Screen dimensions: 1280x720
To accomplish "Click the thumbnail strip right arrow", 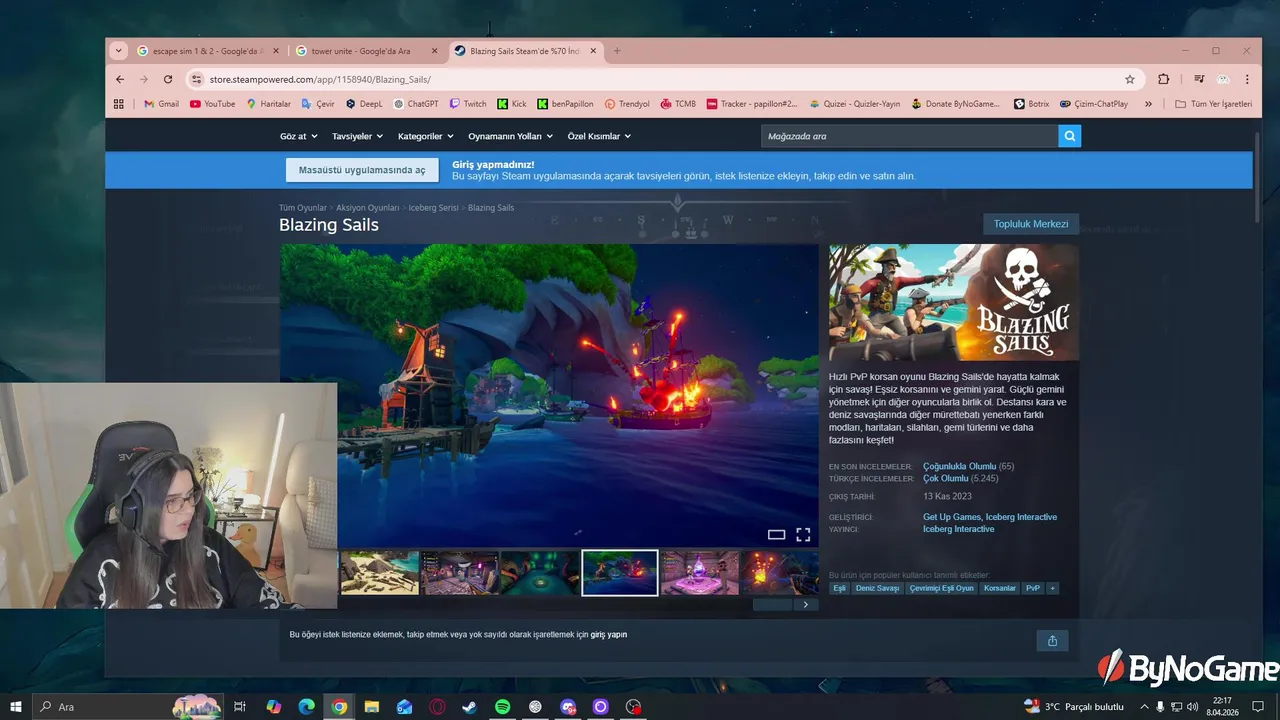I will click(x=806, y=604).
